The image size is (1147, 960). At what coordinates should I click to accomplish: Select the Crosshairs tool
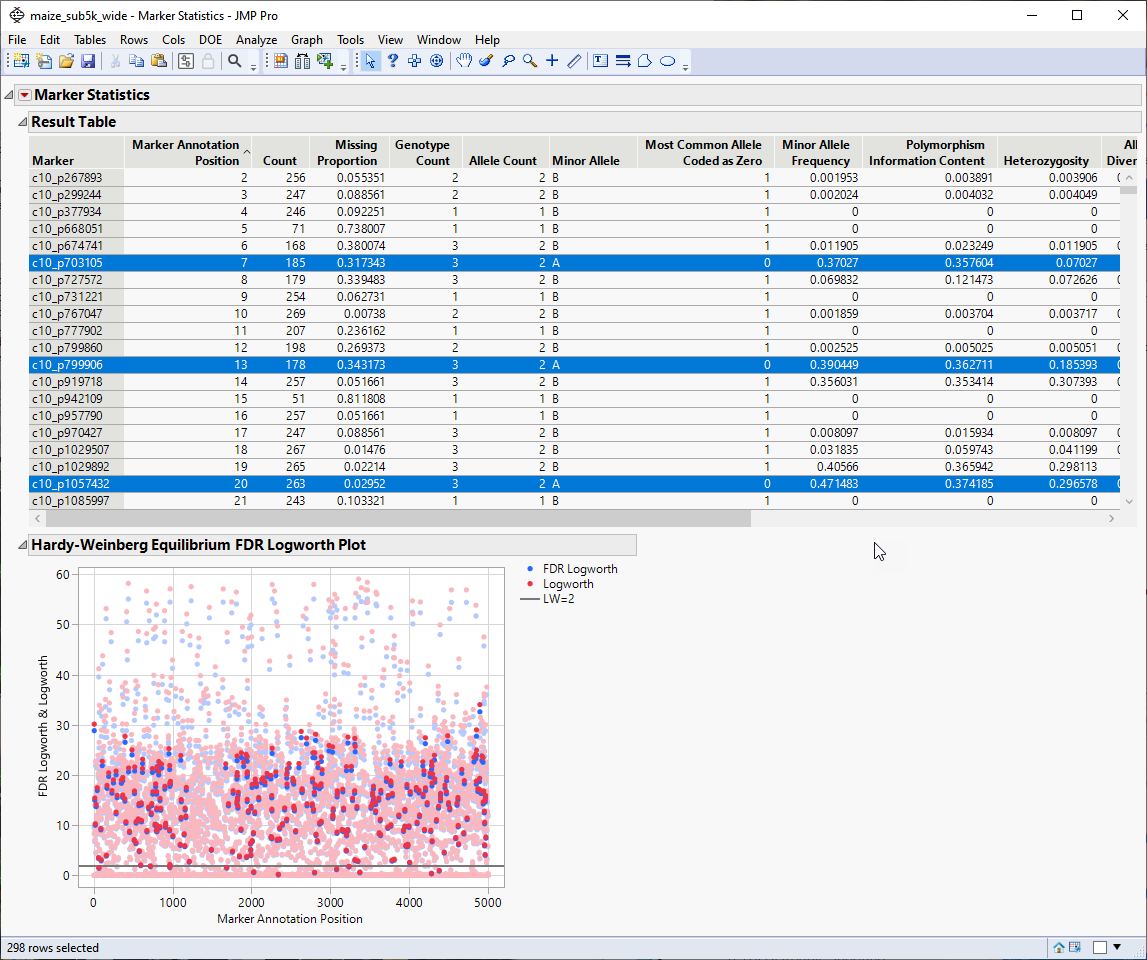552,61
